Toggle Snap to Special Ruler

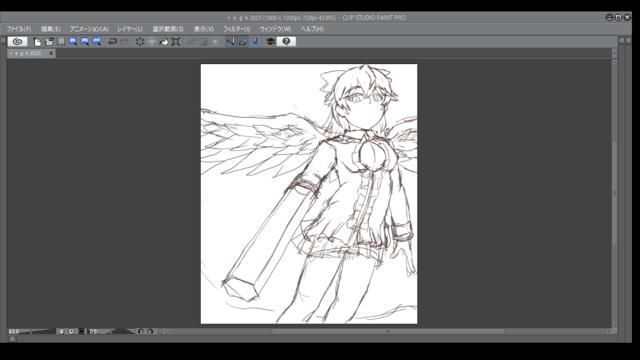pos(243,42)
